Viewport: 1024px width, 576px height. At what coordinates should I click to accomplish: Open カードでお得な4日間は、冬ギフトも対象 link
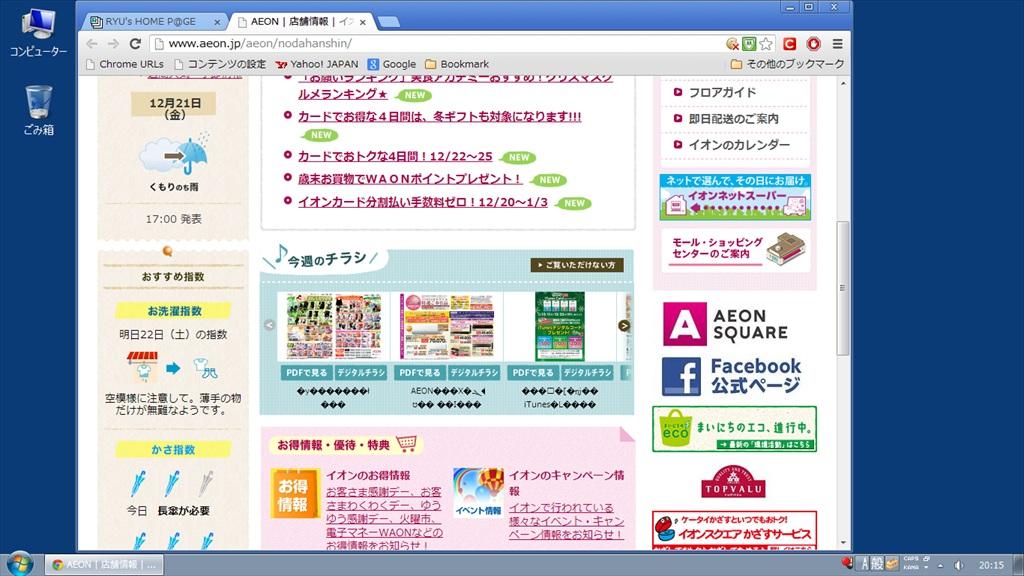(440, 117)
